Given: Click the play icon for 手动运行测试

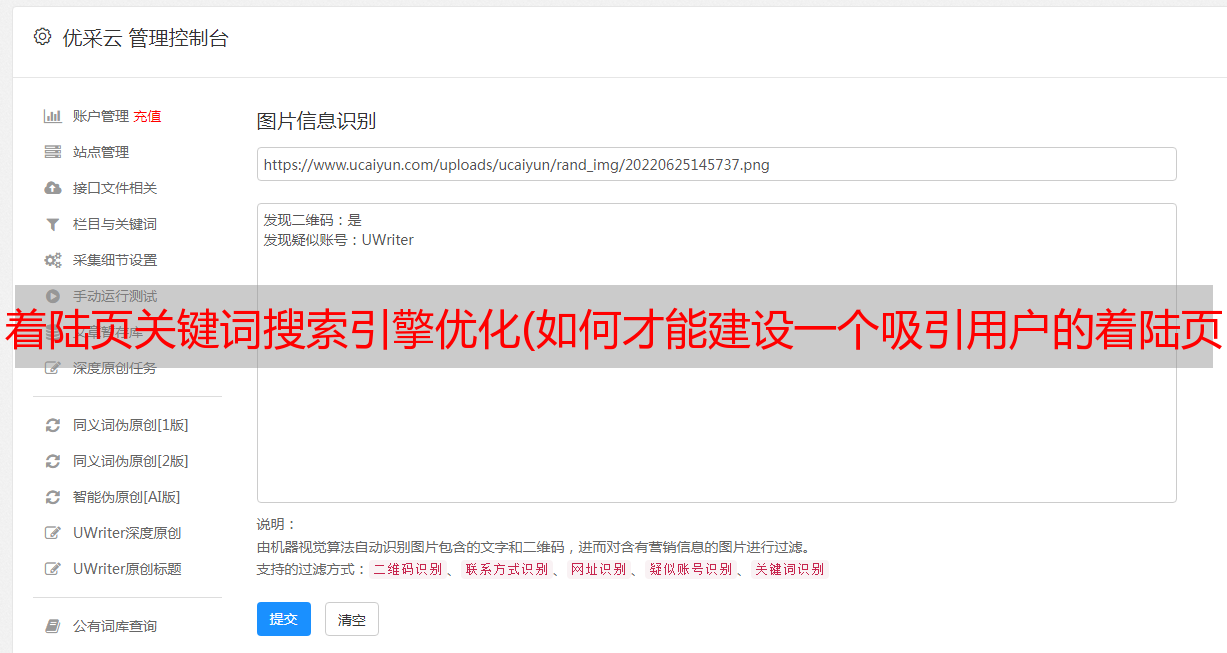Looking at the screenshot, I should pyautogui.click(x=53, y=296).
